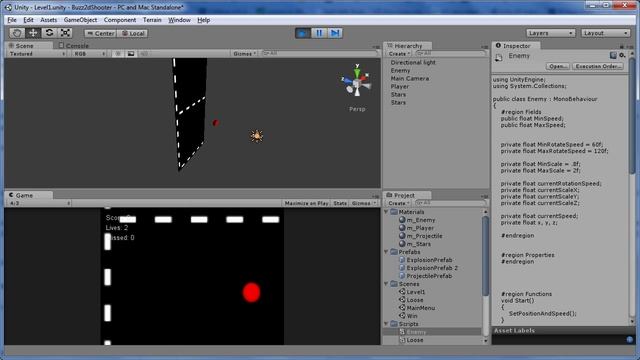Select the Level1 scene asset
This screenshot has width=640, height=360.
(x=412, y=292)
